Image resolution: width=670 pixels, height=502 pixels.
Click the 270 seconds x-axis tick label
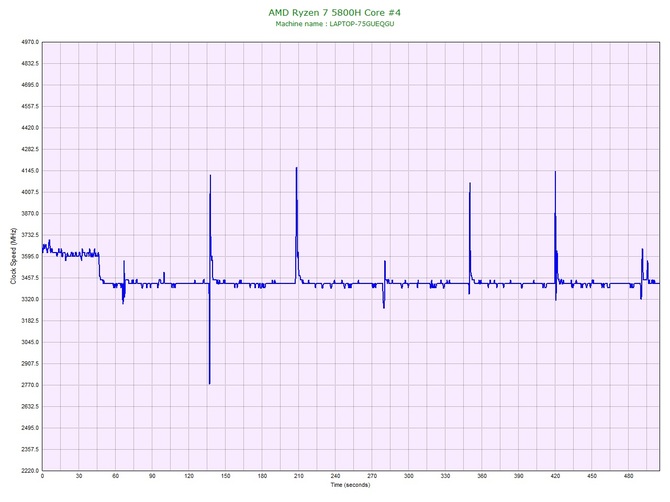372,476
